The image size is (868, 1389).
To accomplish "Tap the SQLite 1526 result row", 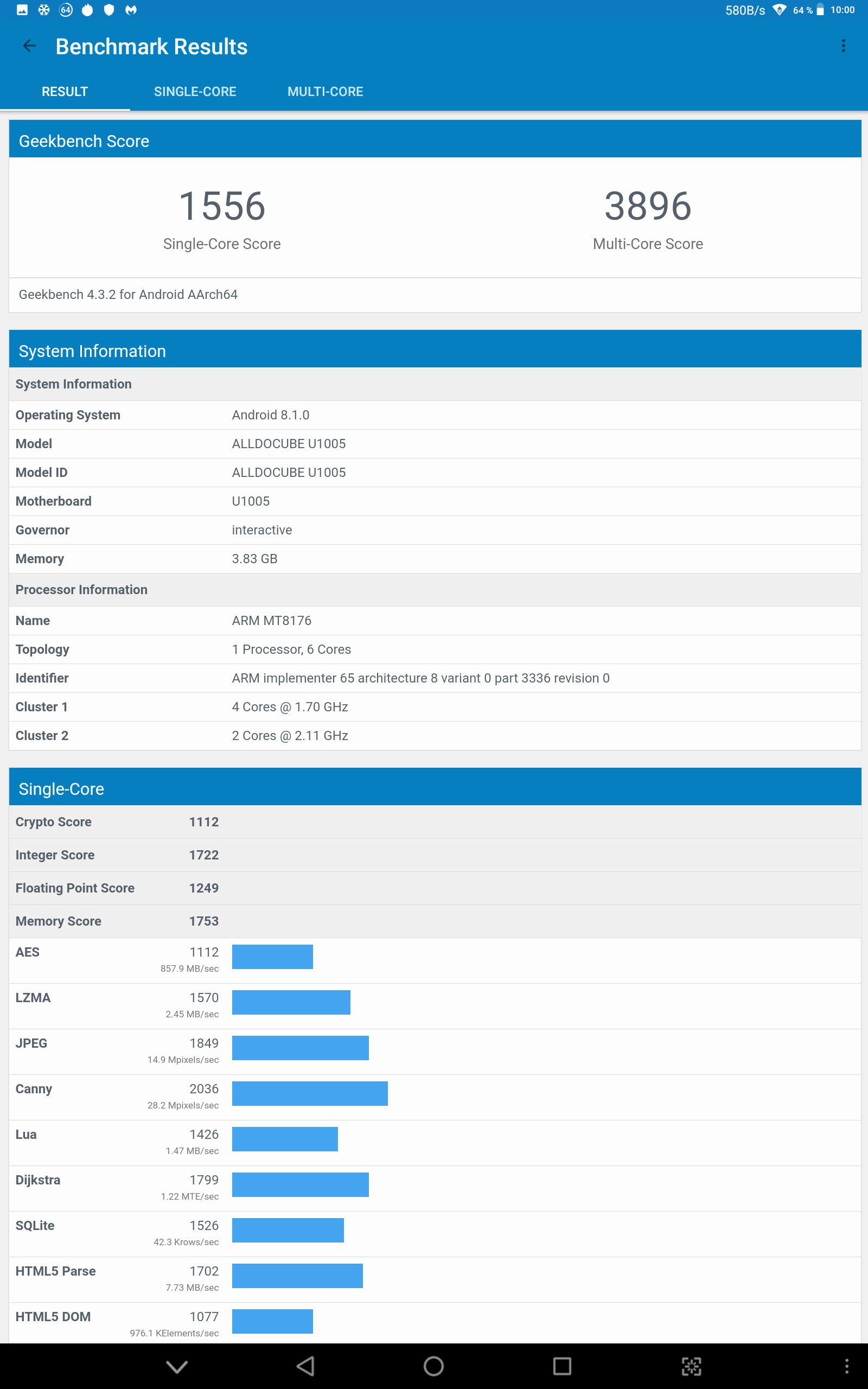I will 435,1234.
